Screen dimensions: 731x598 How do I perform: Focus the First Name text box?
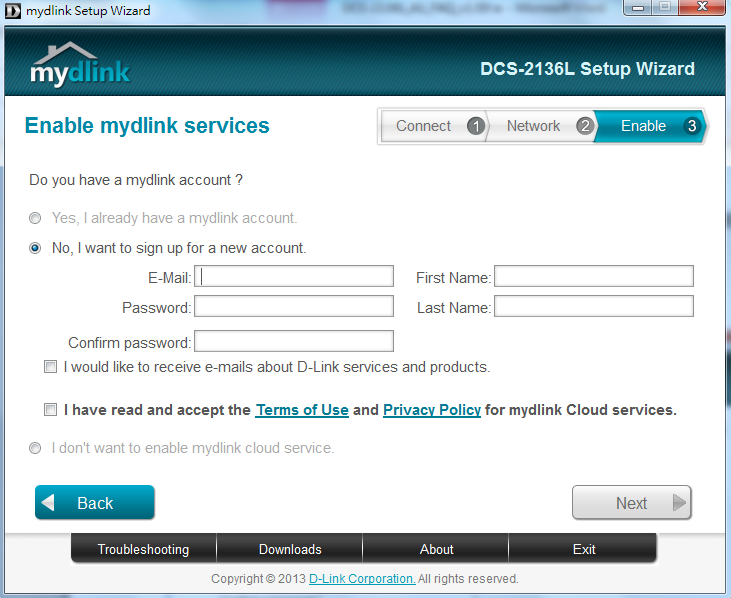coord(593,277)
